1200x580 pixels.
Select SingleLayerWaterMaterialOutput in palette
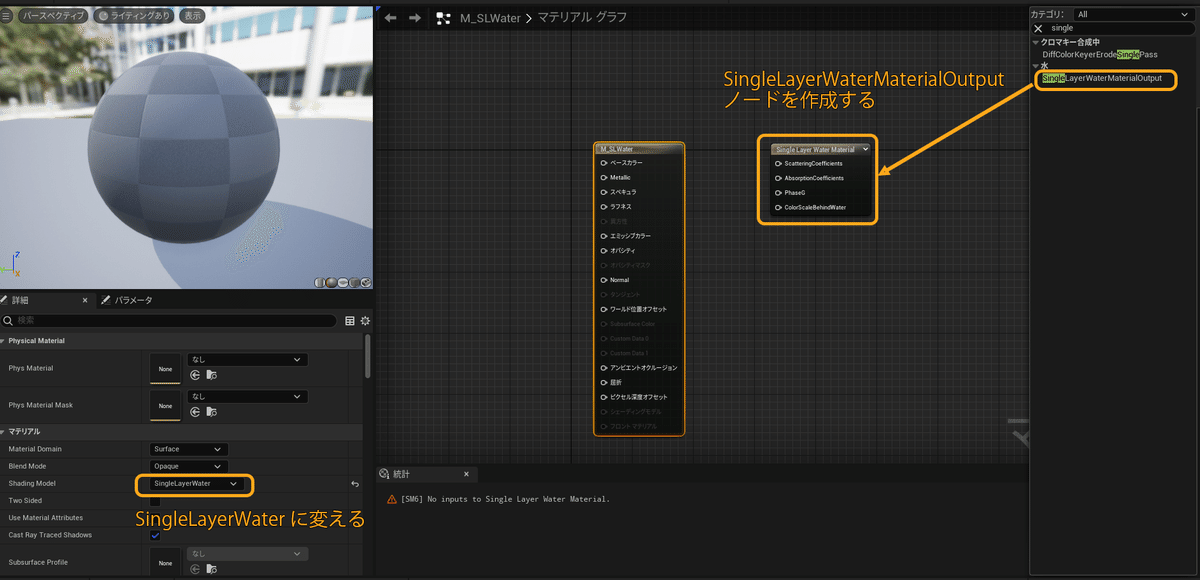(1102, 78)
